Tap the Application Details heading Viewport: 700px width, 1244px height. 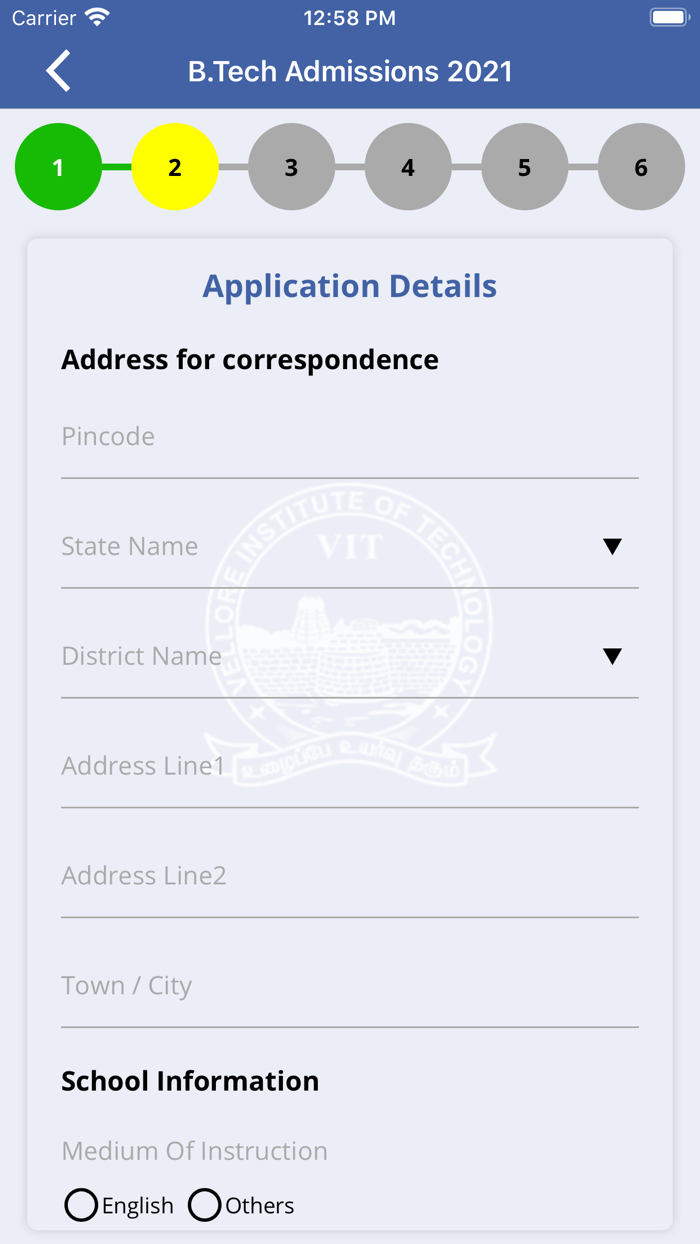pyautogui.click(x=350, y=286)
